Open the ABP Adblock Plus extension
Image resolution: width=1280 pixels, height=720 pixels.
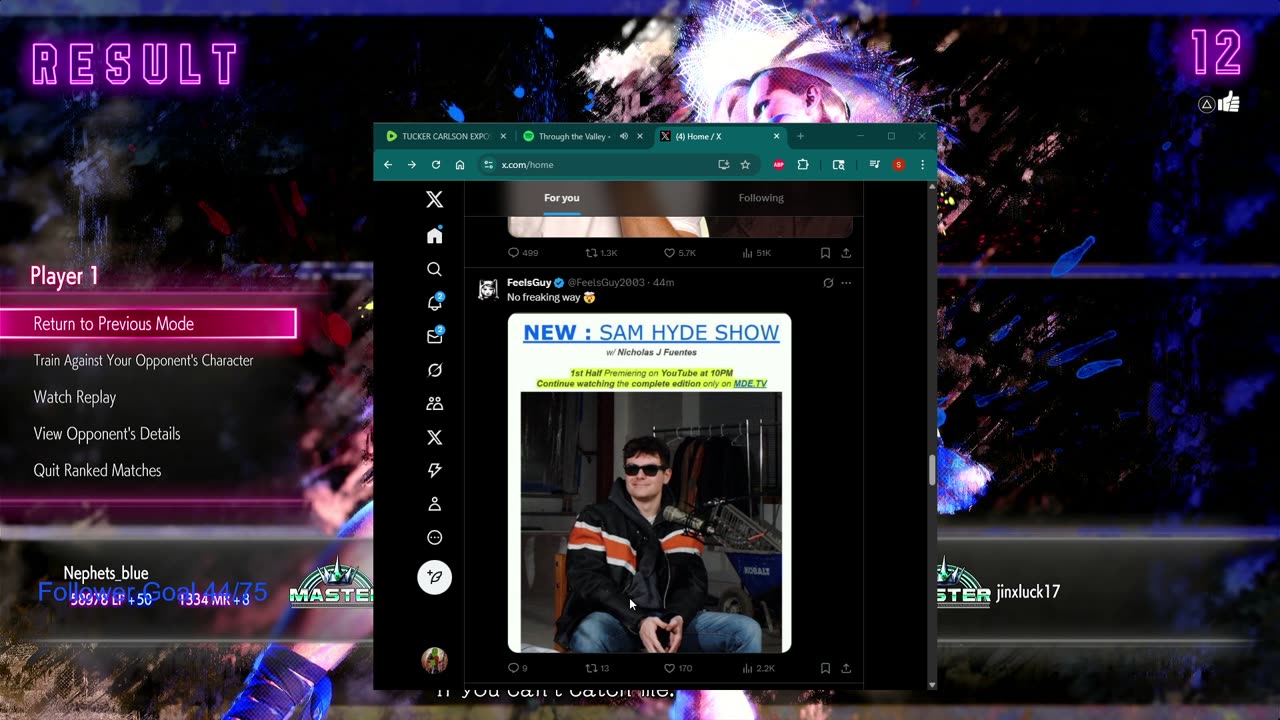click(x=778, y=165)
